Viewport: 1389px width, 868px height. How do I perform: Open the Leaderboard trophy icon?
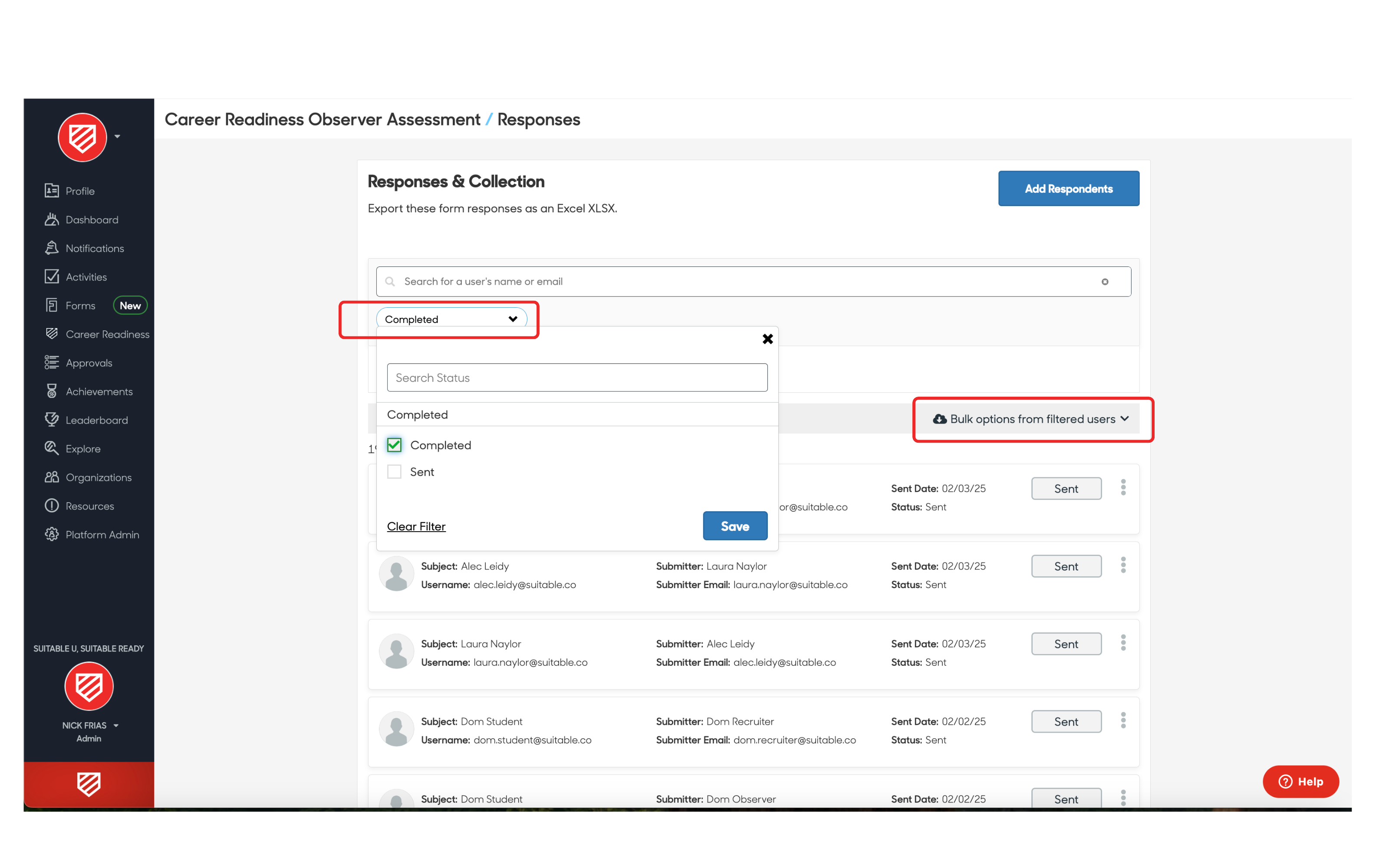(x=52, y=420)
